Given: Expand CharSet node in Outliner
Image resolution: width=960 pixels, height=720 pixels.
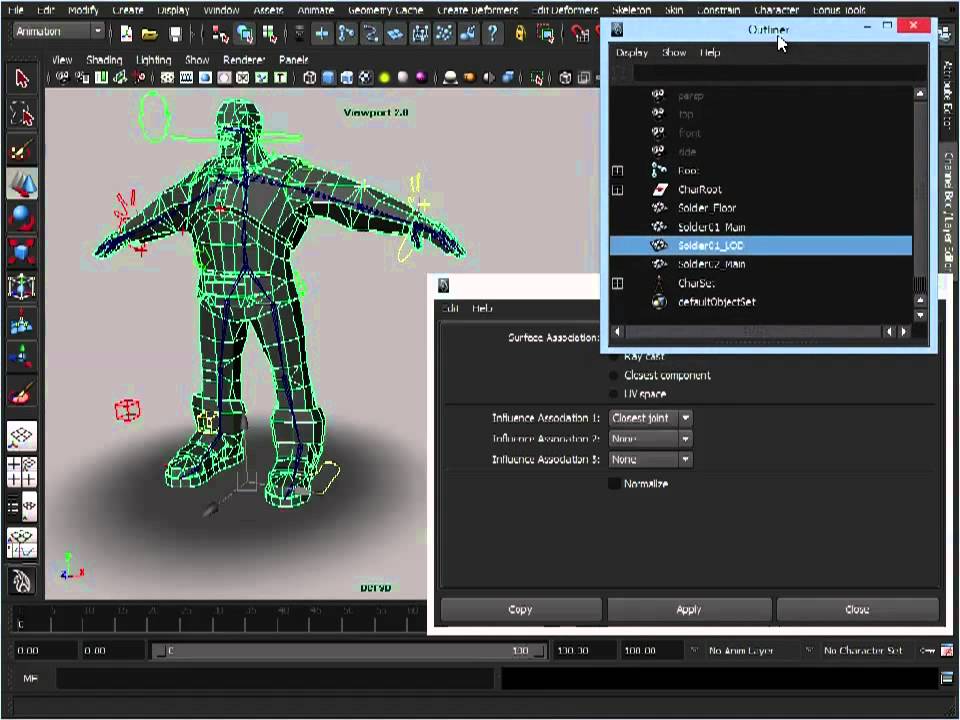Looking at the screenshot, I should 618,283.
